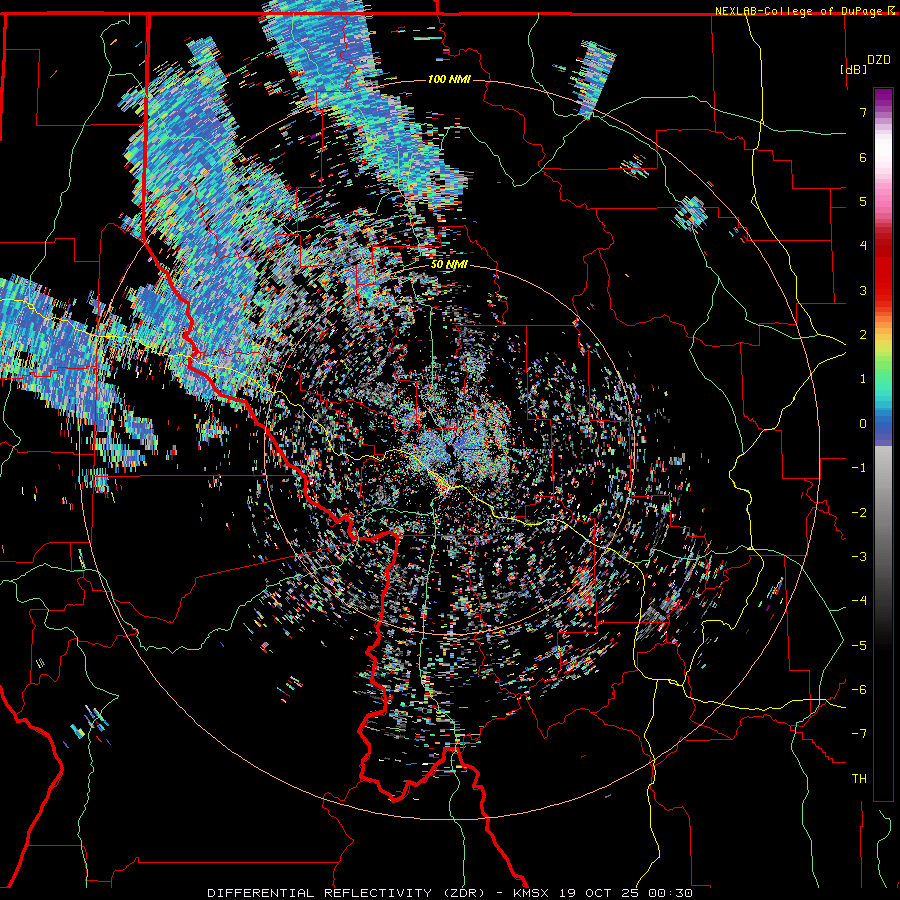Click the 3 value on color scale
Screen dimensions: 900x900
click(x=863, y=290)
